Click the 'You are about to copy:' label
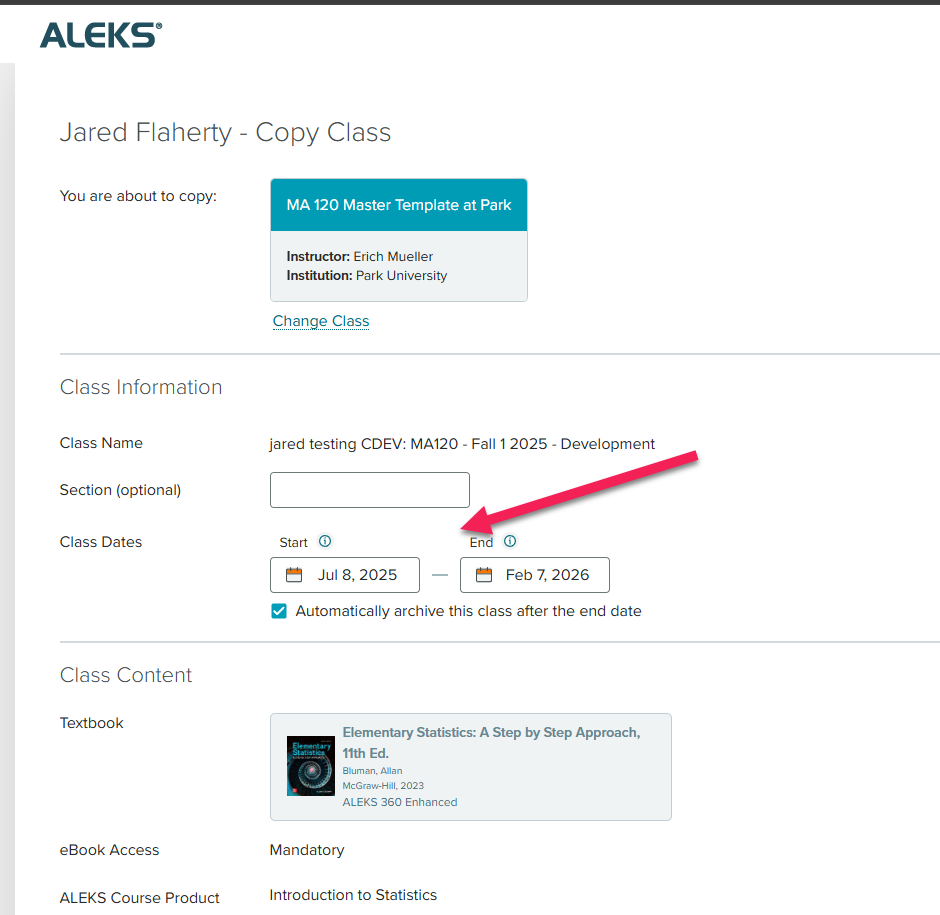Viewport: 940px width, 915px height. click(x=138, y=196)
